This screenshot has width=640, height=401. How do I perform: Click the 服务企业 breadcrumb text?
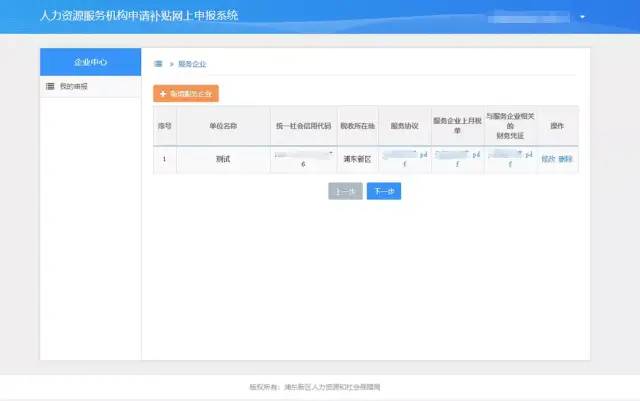click(192, 63)
